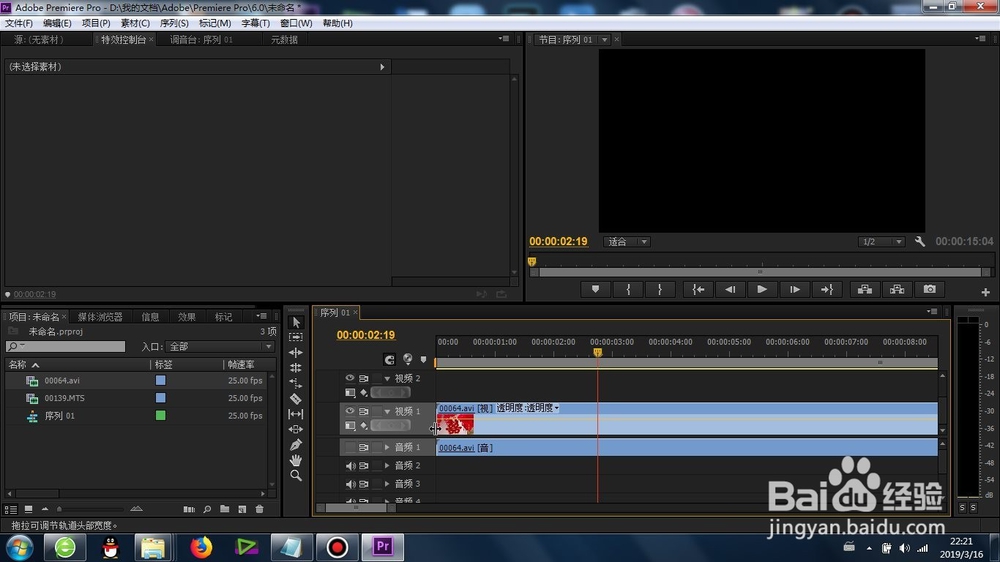Screen dimensions: 1000x562
Task: Select the Pen tool
Action: [296, 445]
